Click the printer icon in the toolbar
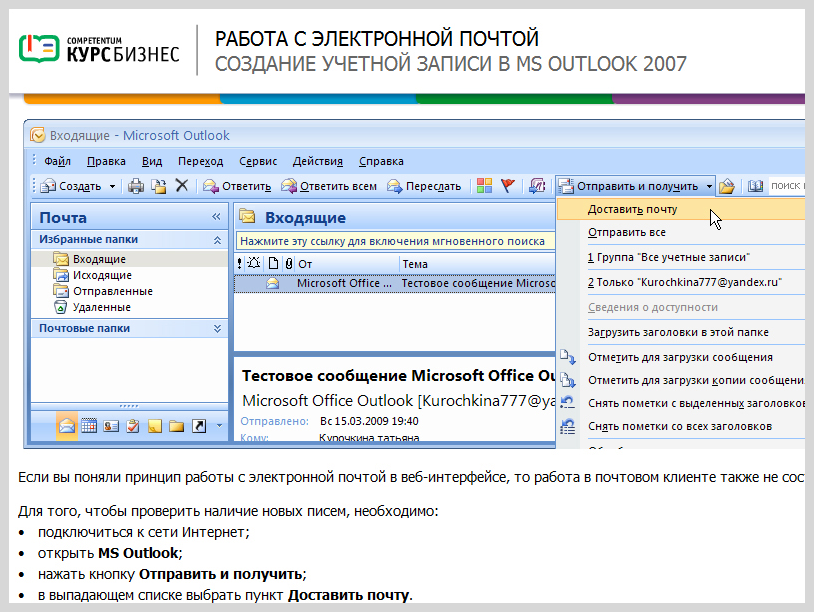 pyautogui.click(x=136, y=186)
